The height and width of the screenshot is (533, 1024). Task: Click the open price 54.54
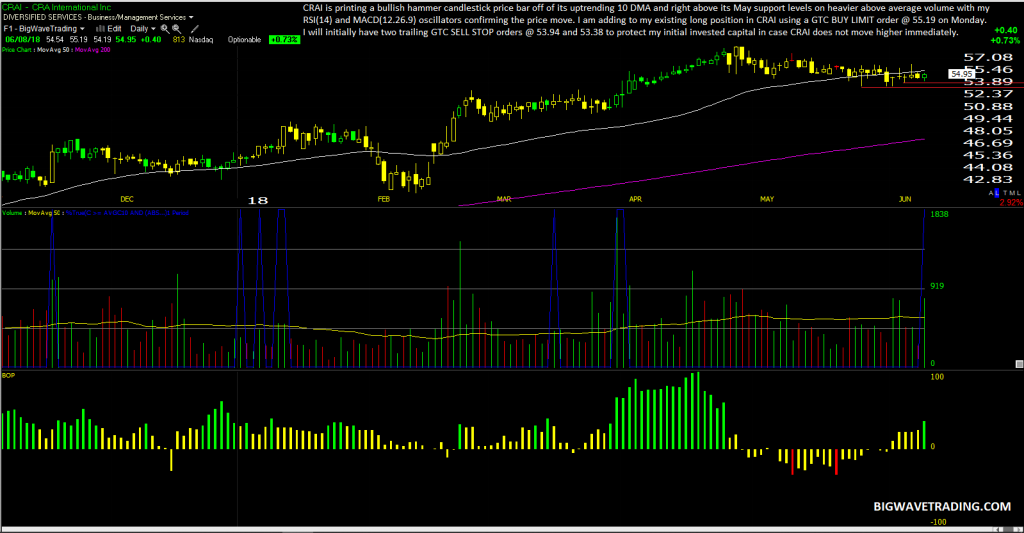(55, 40)
